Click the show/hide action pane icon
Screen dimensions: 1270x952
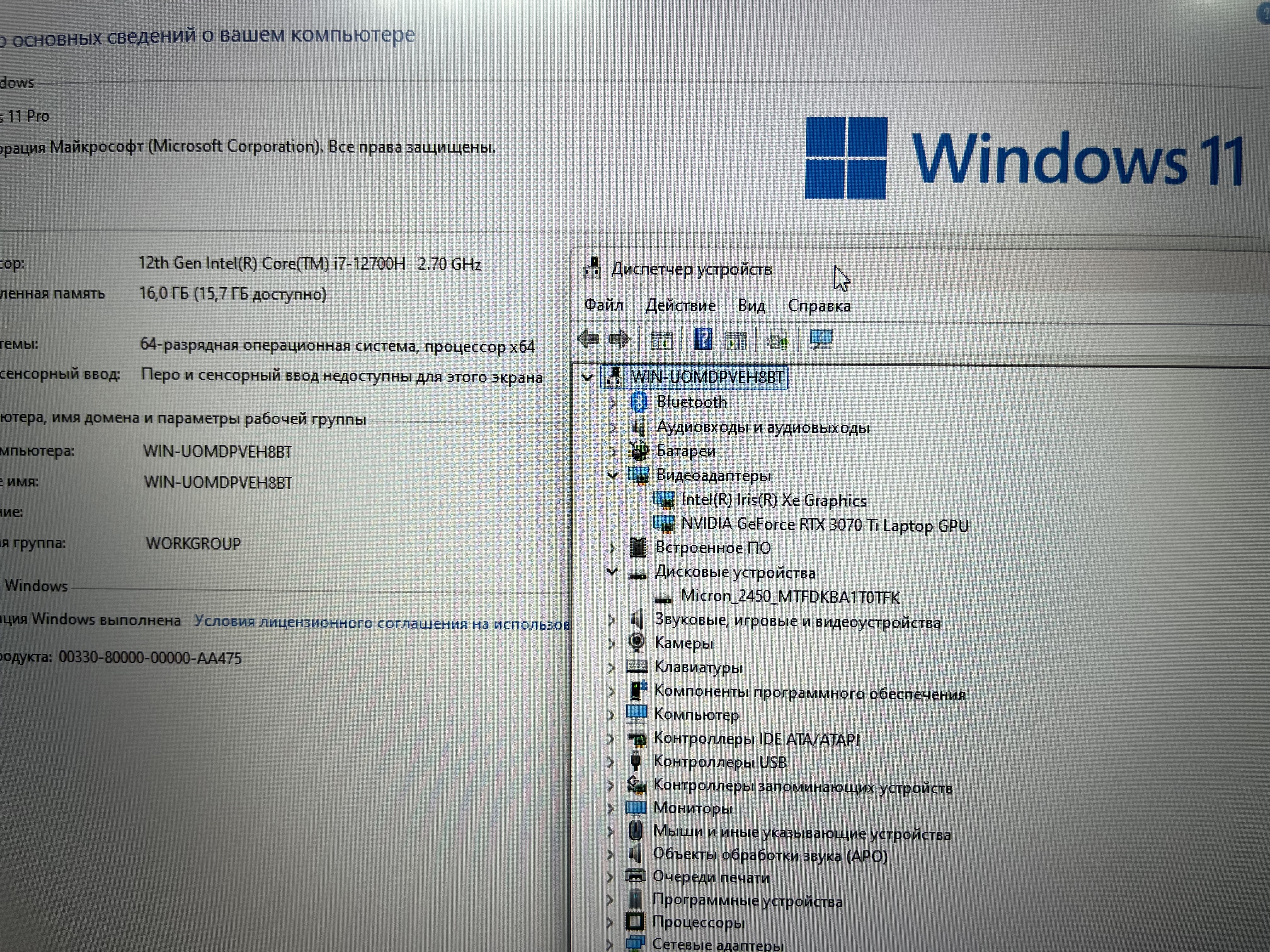(735, 340)
